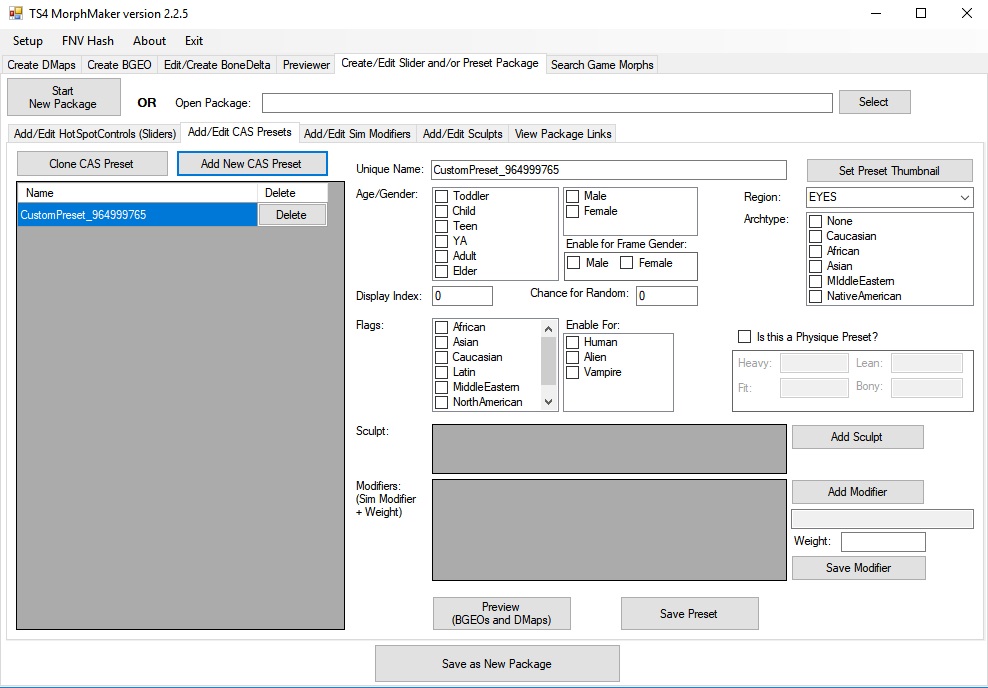Select the Caucasian archetype checkbox

(x=816, y=236)
